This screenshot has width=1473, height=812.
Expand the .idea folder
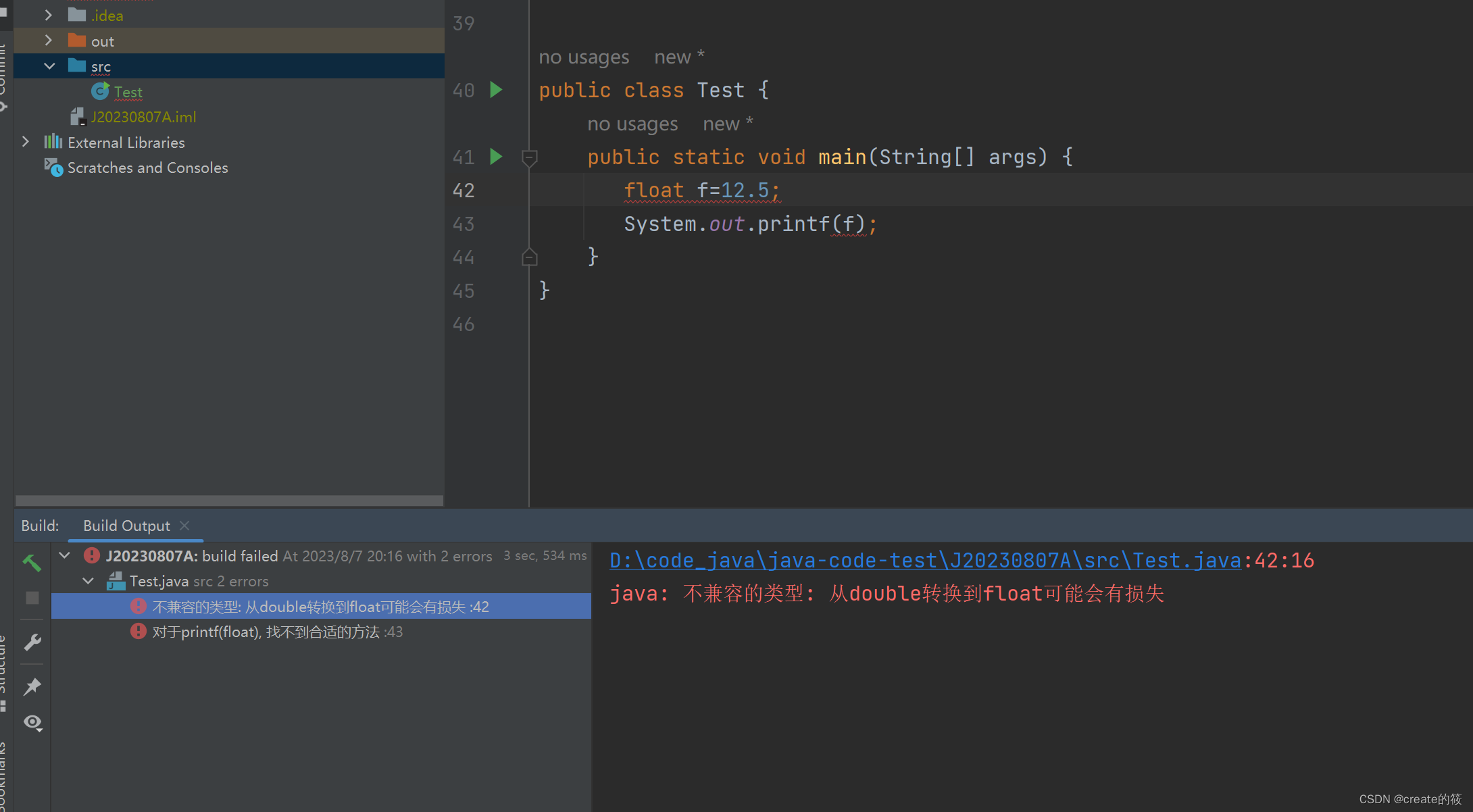(x=48, y=15)
